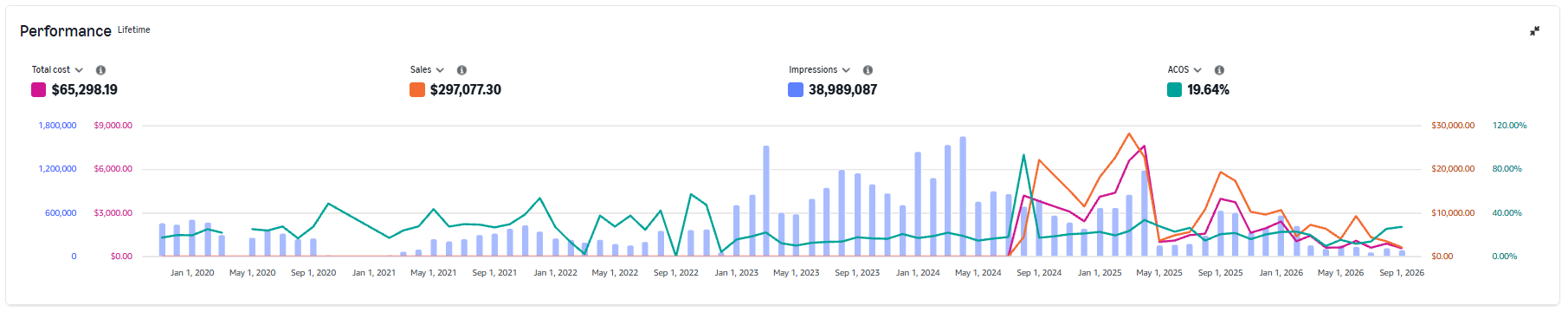Screen dimensions: 1568x312
Task: Click the May 1, 2026 axis label
Action: [1341, 273]
